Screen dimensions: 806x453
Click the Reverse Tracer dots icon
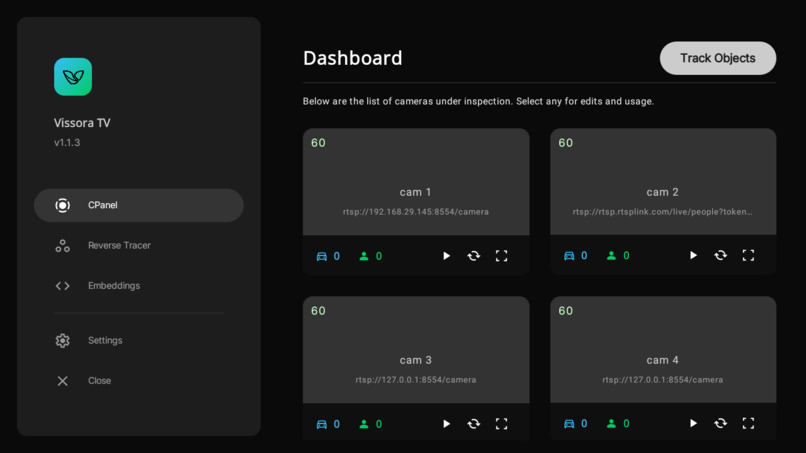coord(63,246)
